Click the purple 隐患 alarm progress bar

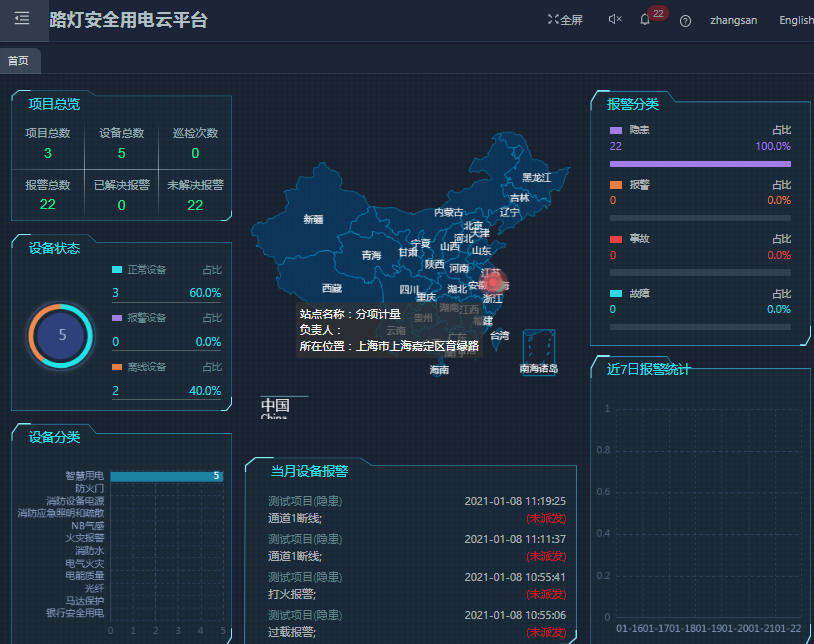699,164
